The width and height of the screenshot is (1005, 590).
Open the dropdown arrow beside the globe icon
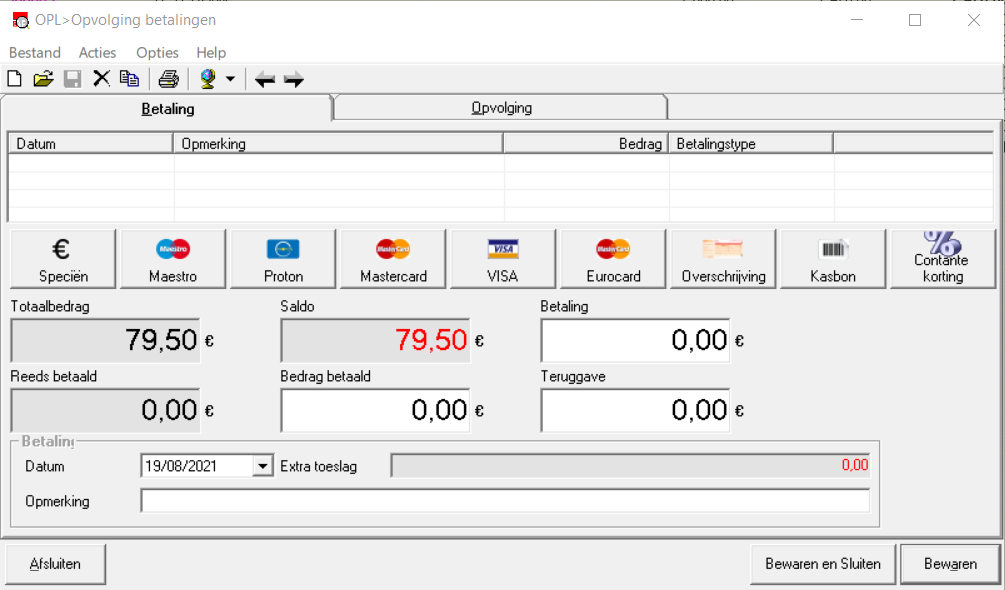(x=230, y=79)
